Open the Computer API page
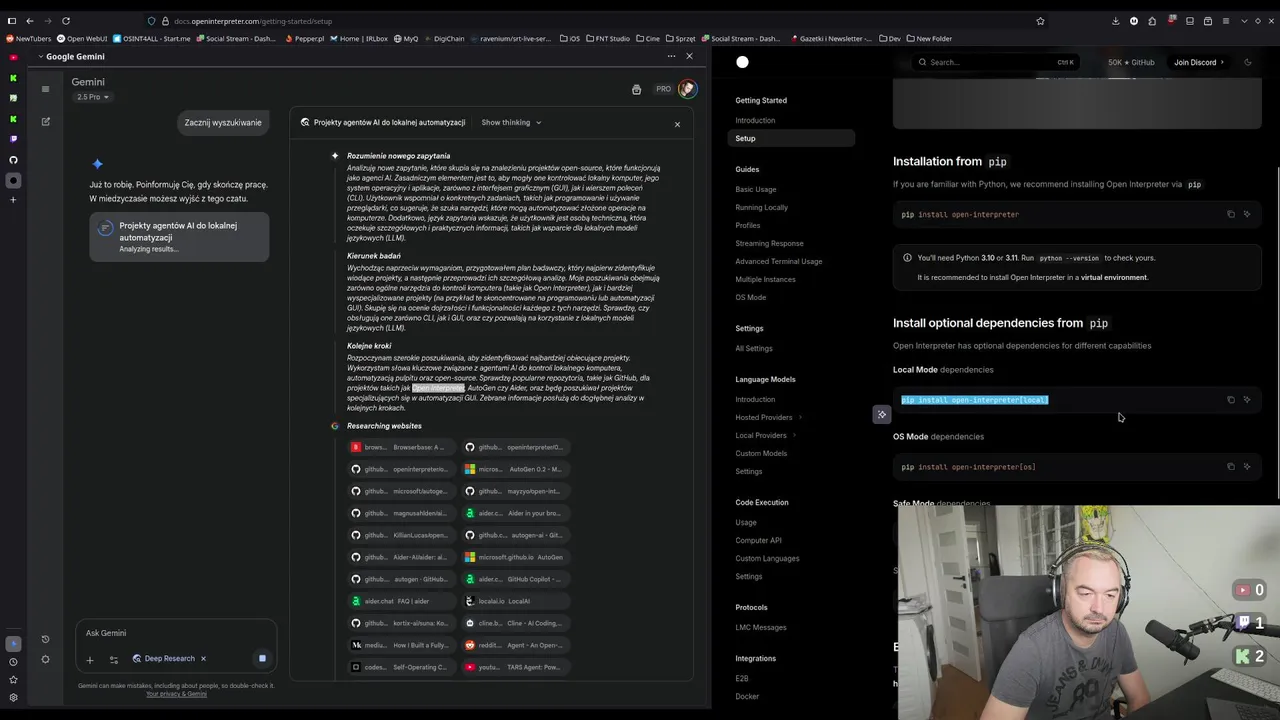The height and width of the screenshot is (720, 1280). (758, 540)
